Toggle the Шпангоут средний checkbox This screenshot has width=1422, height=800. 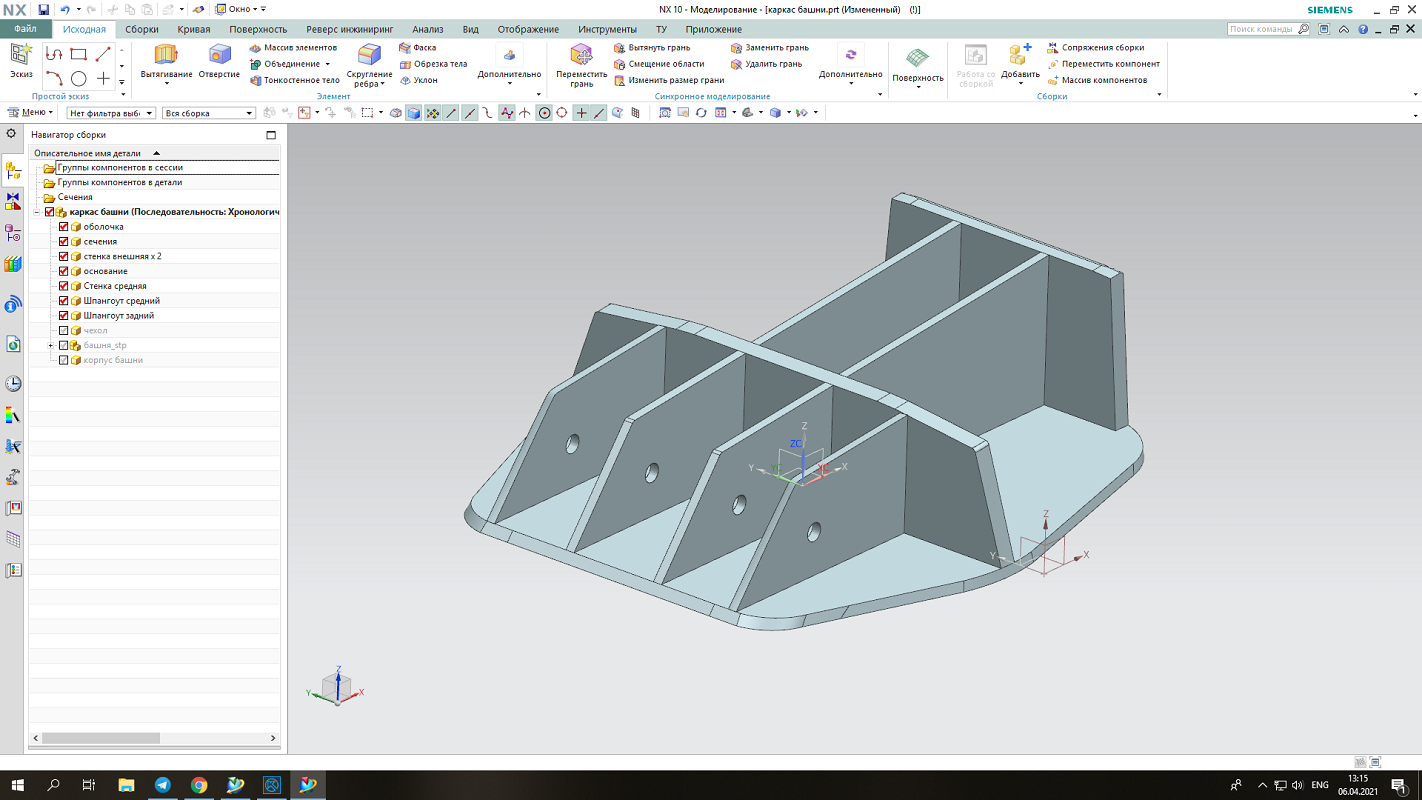[64, 301]
